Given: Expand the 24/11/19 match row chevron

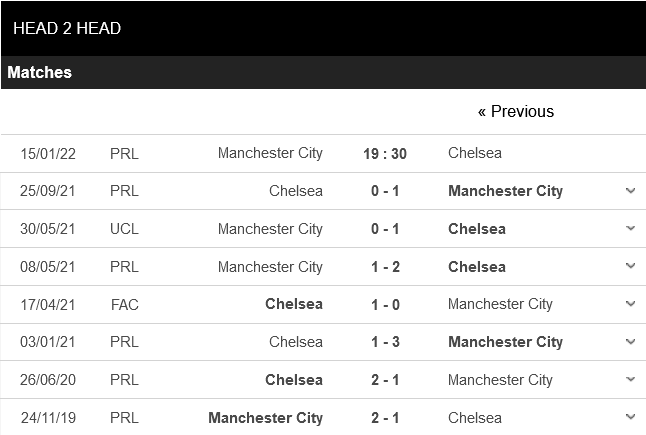Looking at the screenshot, I should [630, 417].
